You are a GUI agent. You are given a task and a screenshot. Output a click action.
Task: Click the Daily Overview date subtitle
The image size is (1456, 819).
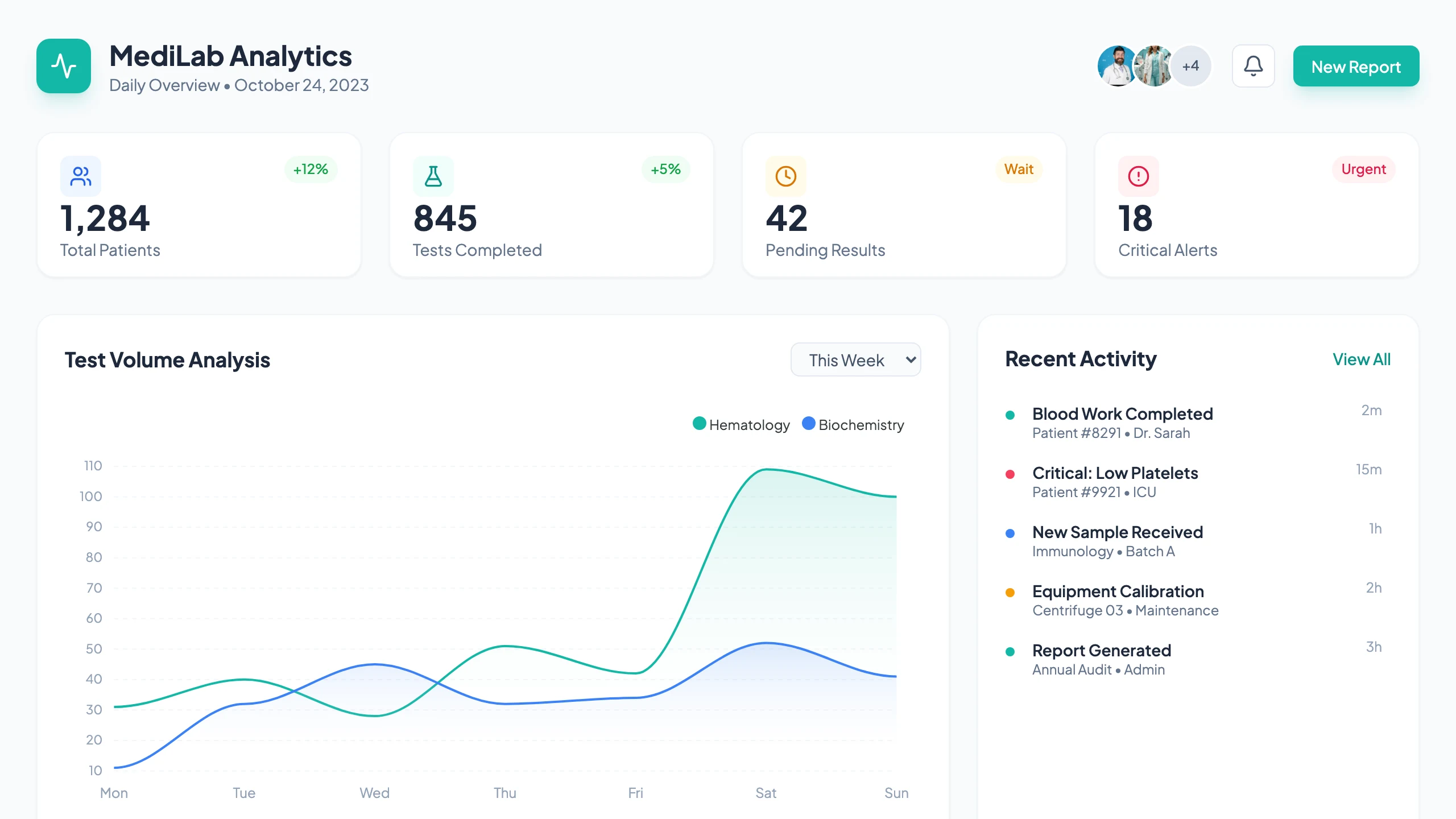[239, 85]
